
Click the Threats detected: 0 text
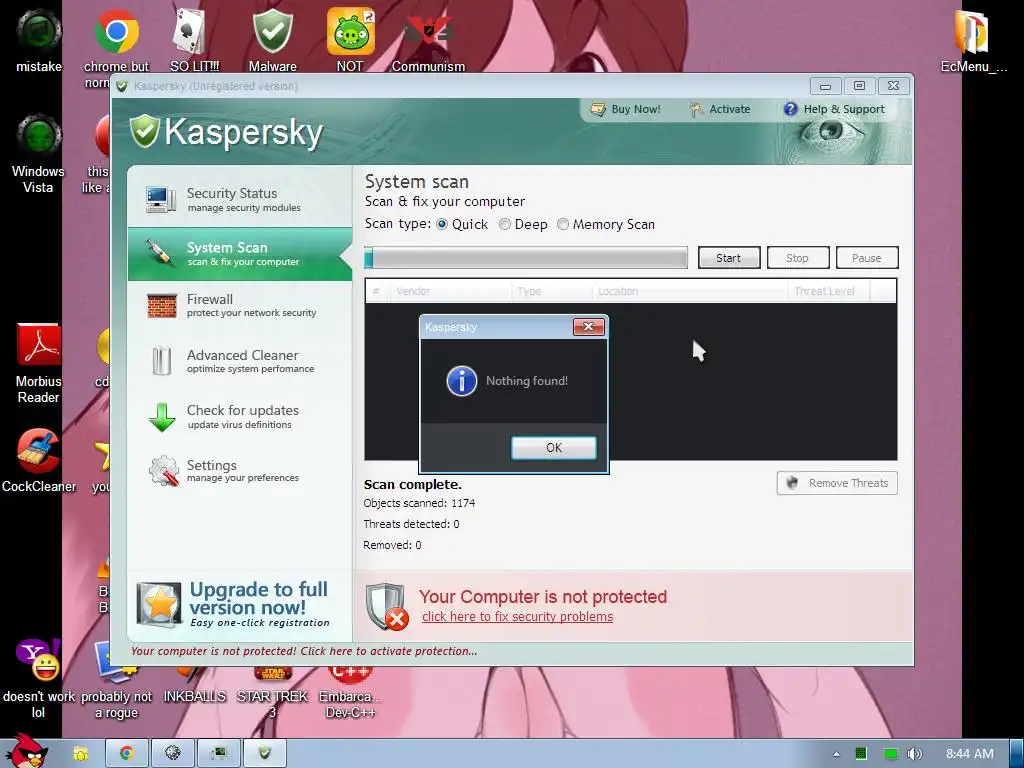coord(411,524)
